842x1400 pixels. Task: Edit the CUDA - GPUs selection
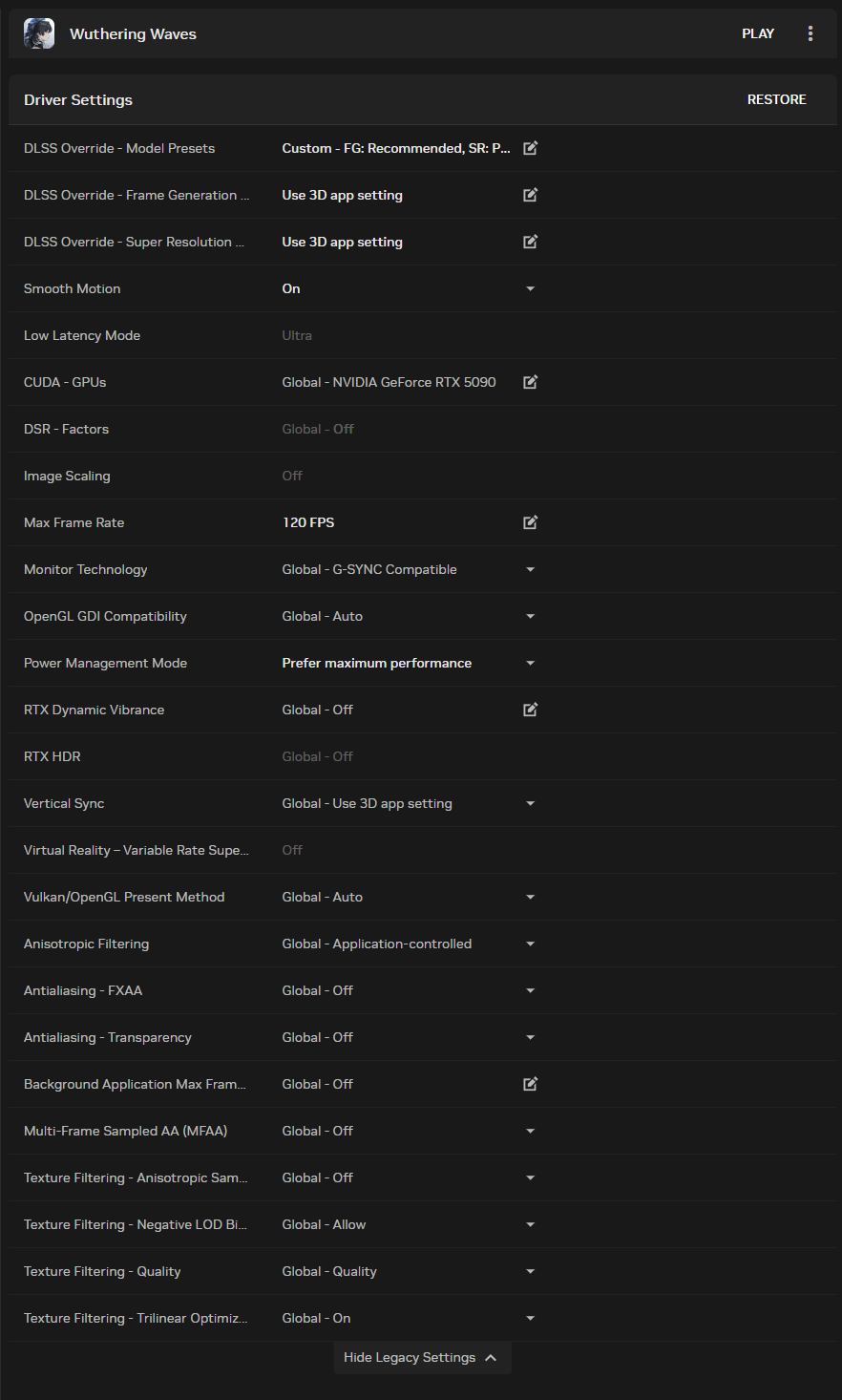(x=531, y=382)
